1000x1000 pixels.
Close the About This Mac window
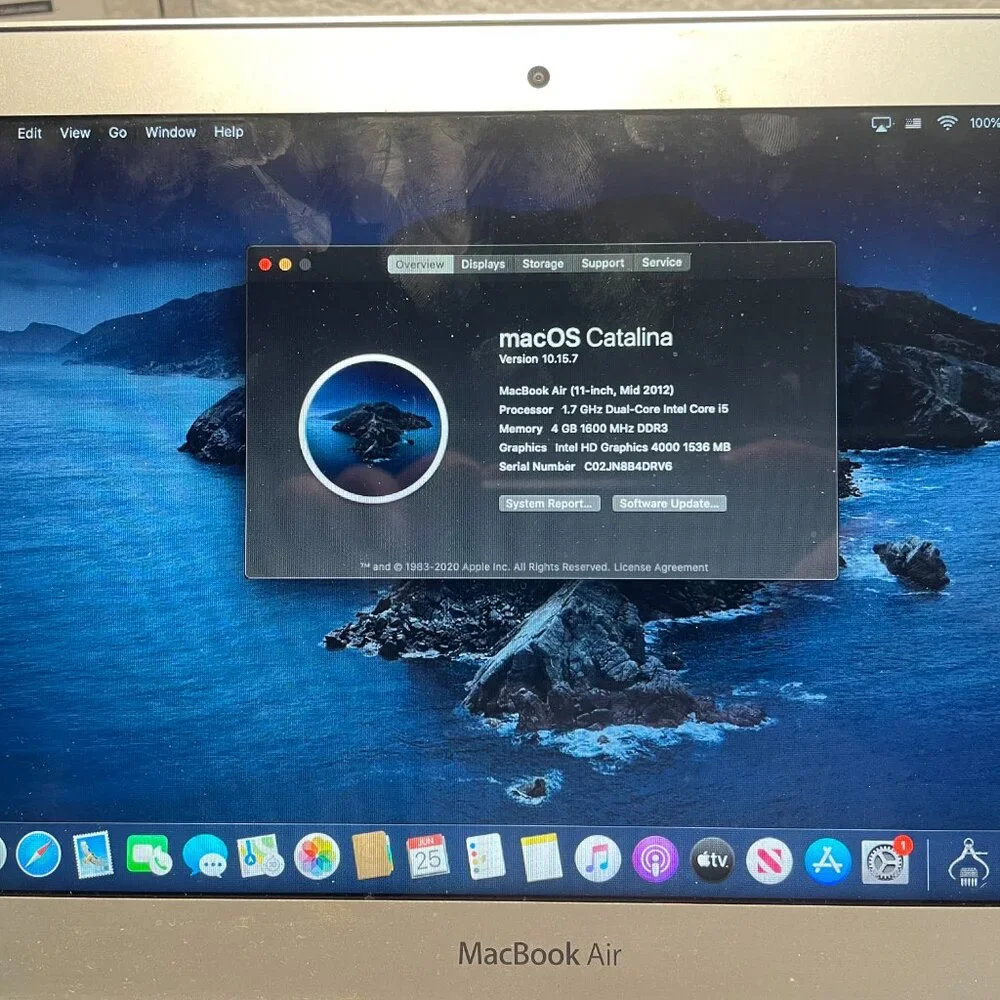point(265,264)
